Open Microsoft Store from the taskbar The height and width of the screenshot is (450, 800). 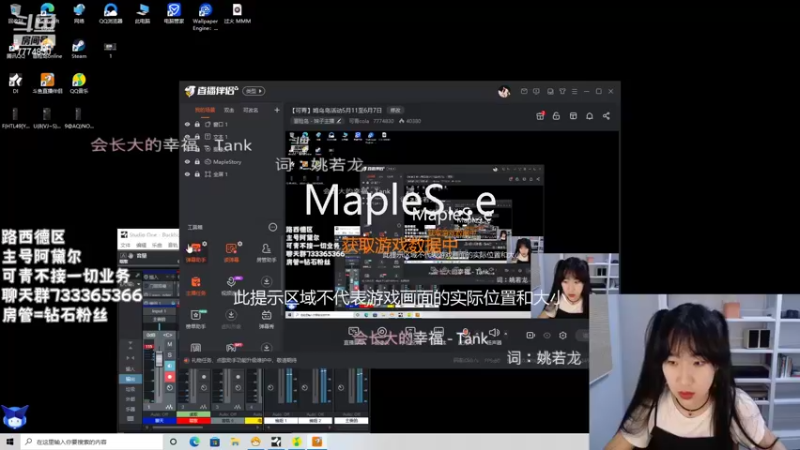click(215, 442)
